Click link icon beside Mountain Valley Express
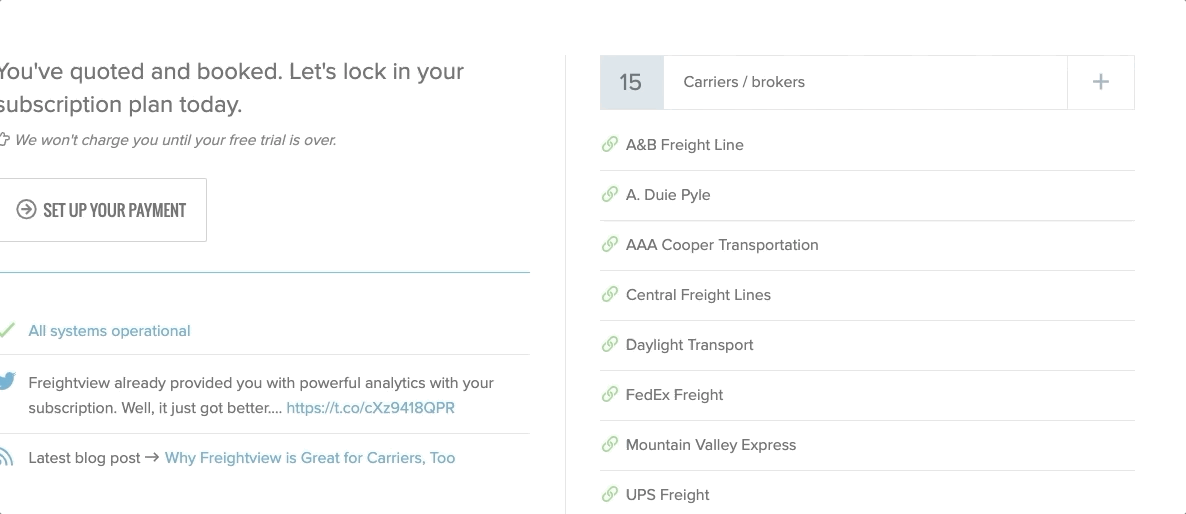This screenshot has width=1186, height=514. [x=610, y=444]
